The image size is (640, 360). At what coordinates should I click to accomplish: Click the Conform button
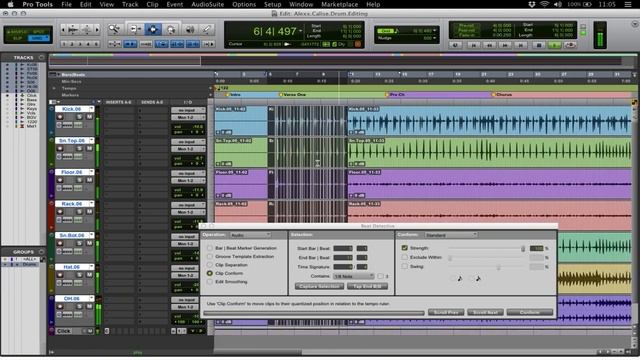(x=530, y=312)
